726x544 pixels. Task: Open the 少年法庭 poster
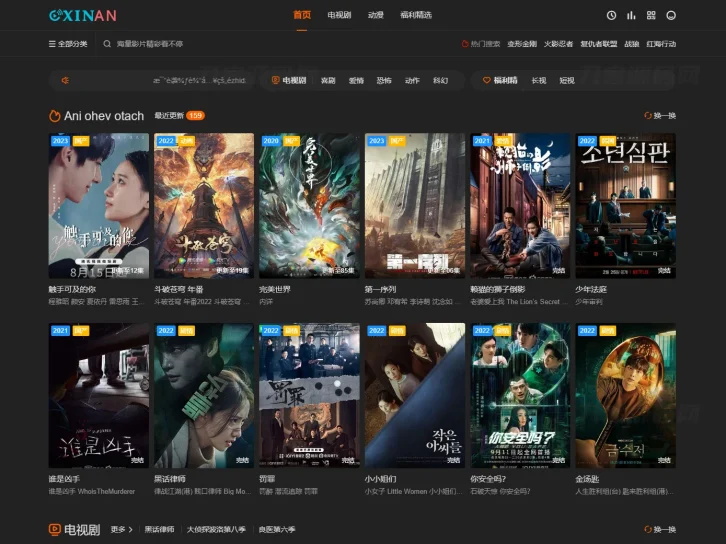tap(626, 206)
